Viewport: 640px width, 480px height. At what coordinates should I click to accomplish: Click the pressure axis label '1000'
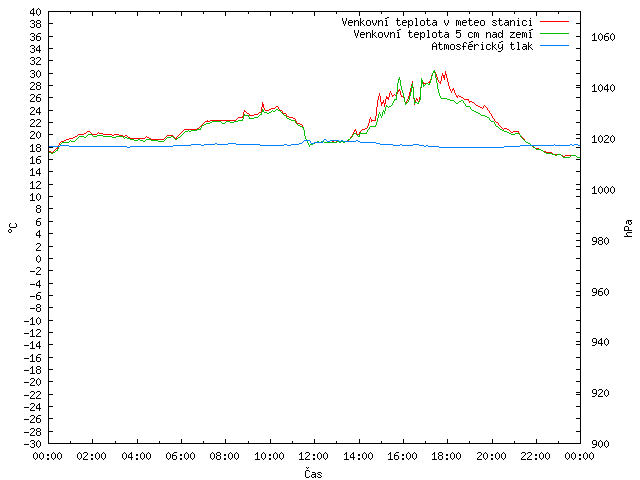click(x=603, y=190)
